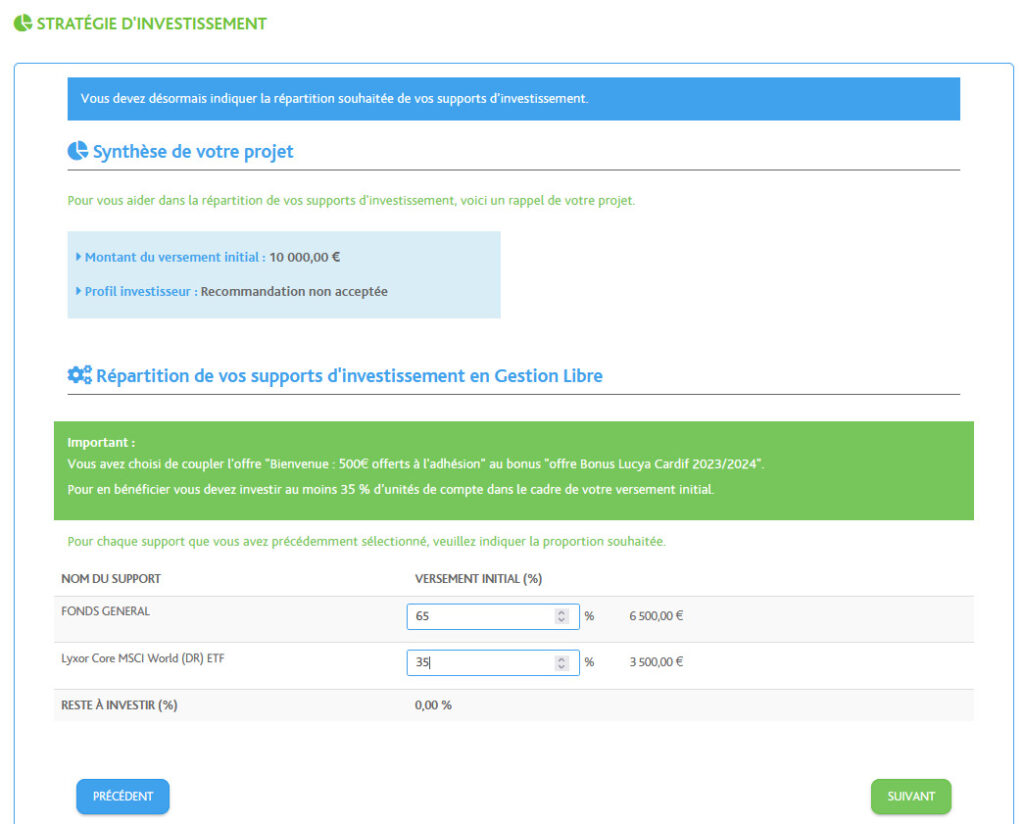
Task: Click the STRATÉGIE D'INVESTISSEMENT page title
Action: (x=152, y=24)
